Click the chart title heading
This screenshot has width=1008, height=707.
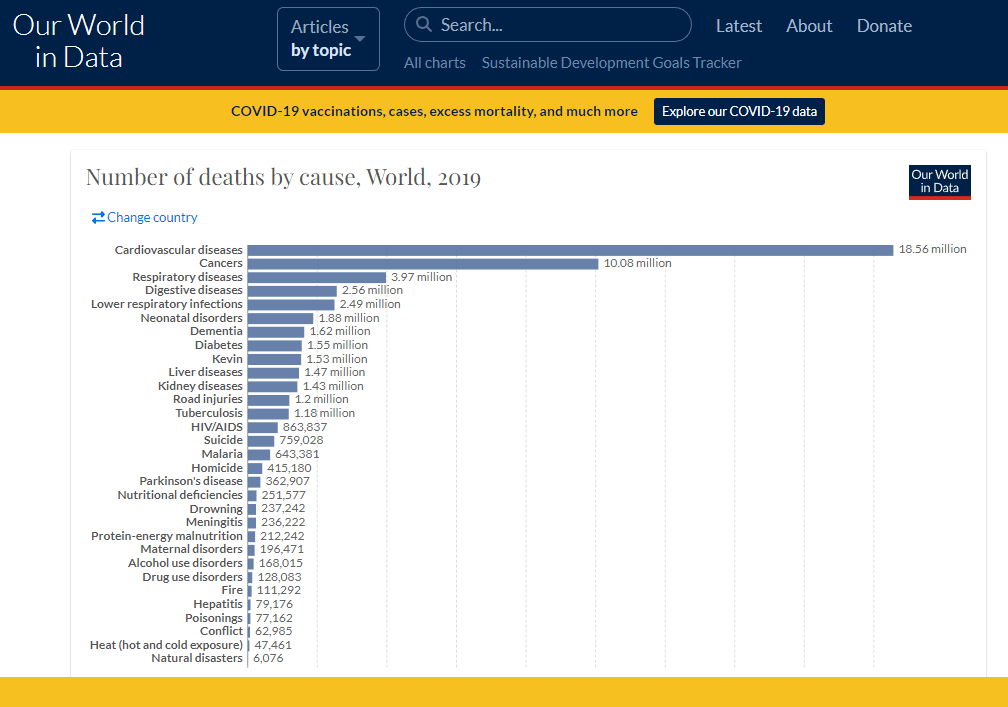pos(283,178)
